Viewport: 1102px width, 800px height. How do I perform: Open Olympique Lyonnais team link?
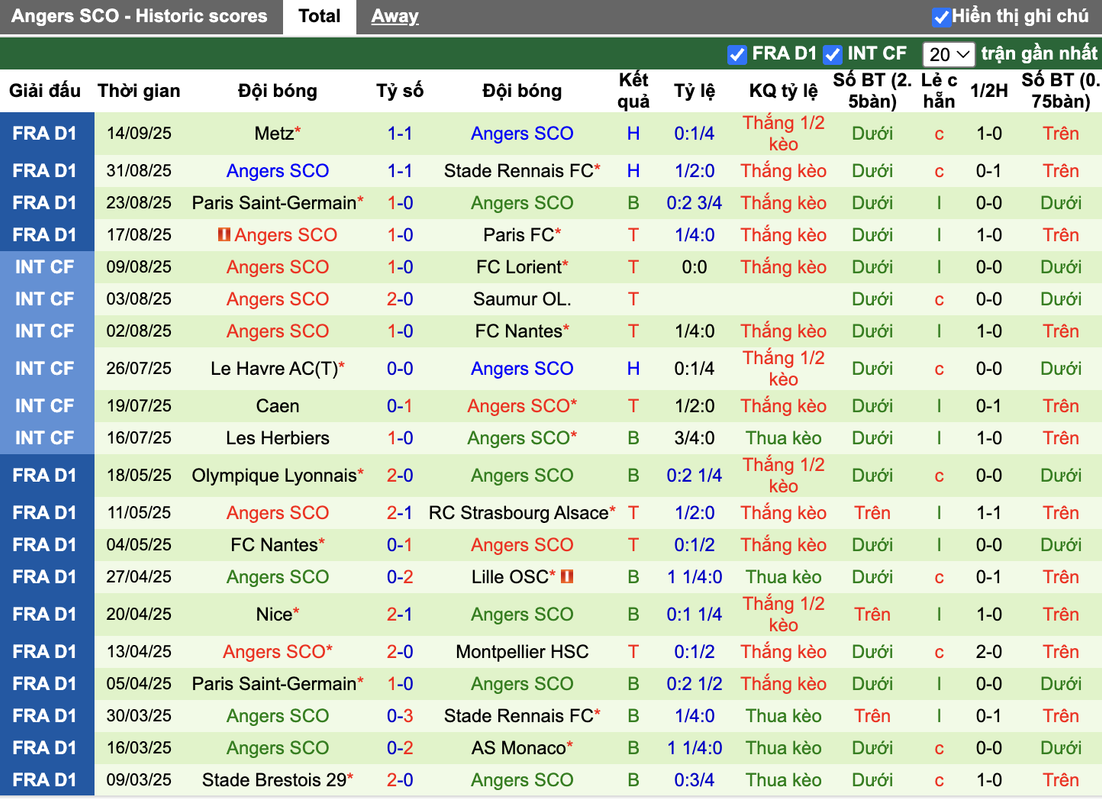click(274, 475)
